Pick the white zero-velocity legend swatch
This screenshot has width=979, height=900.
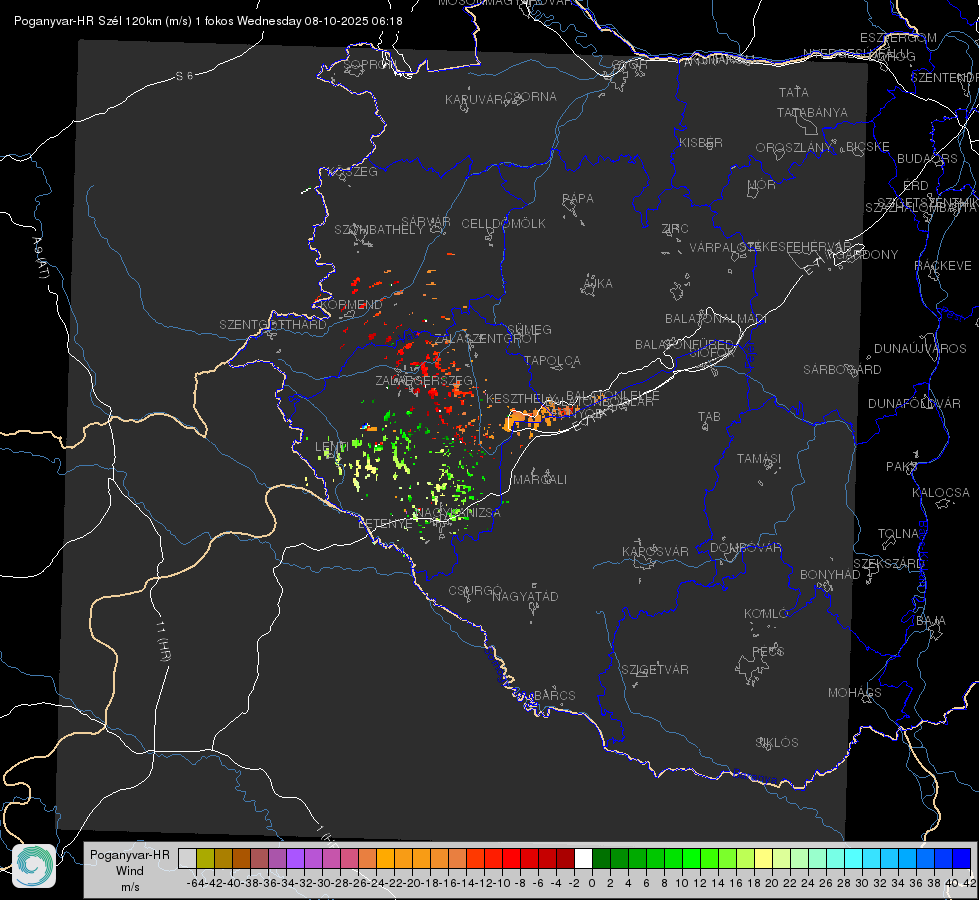click(583, 858)
